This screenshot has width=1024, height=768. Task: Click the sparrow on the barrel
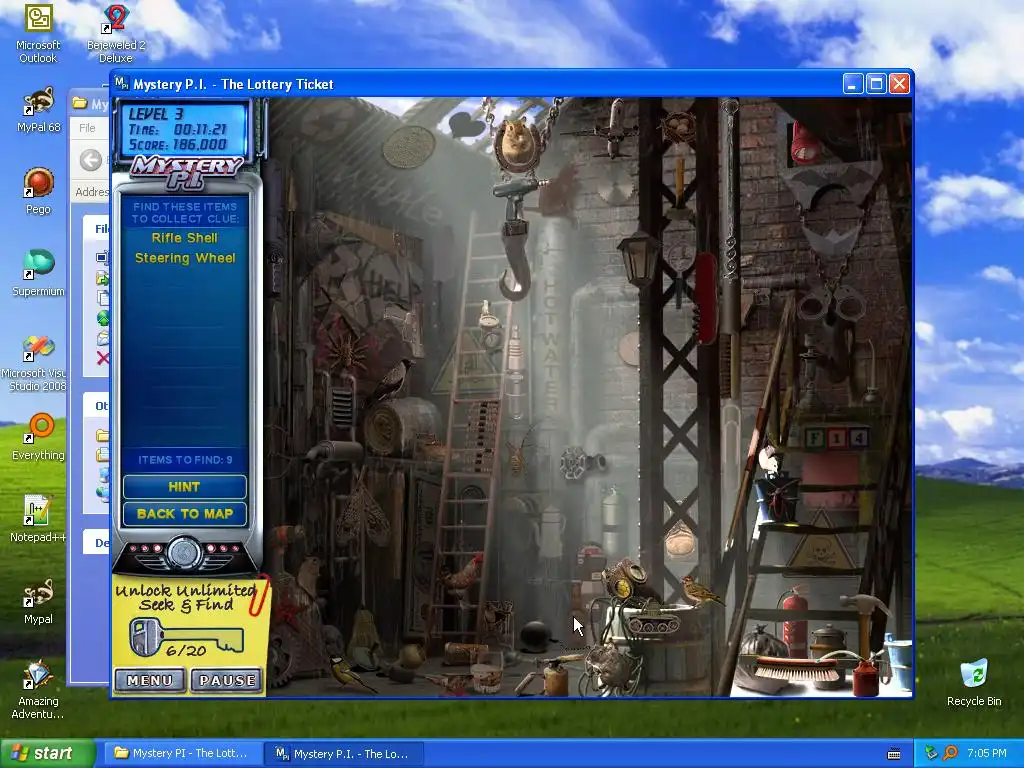click(701, 590)
